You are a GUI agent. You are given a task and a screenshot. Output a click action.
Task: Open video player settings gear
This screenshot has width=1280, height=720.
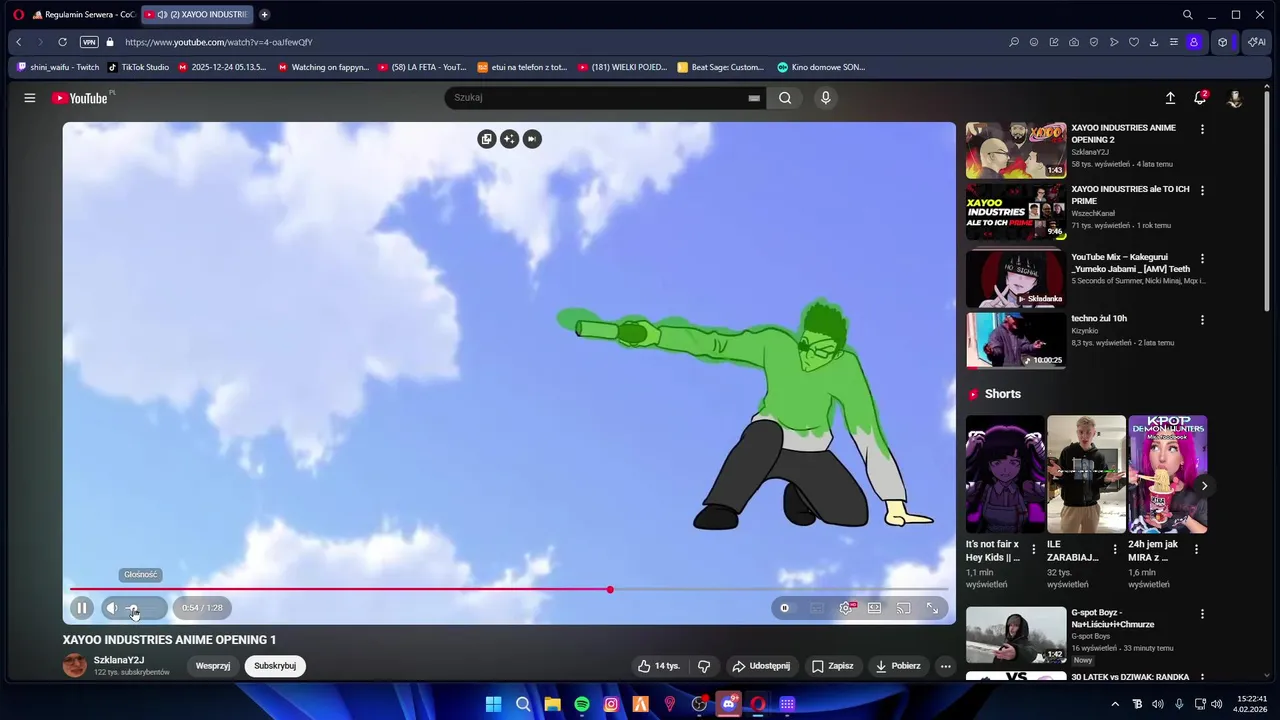846,608
